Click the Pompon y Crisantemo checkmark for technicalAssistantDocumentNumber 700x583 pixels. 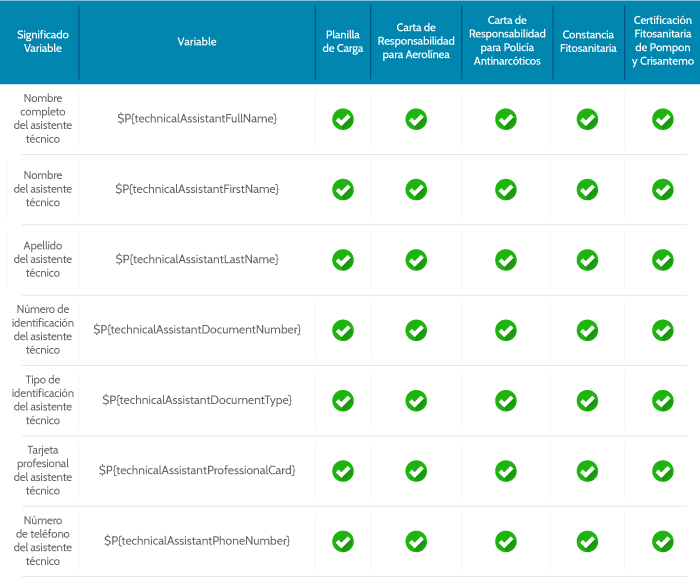tap(663, 330)
